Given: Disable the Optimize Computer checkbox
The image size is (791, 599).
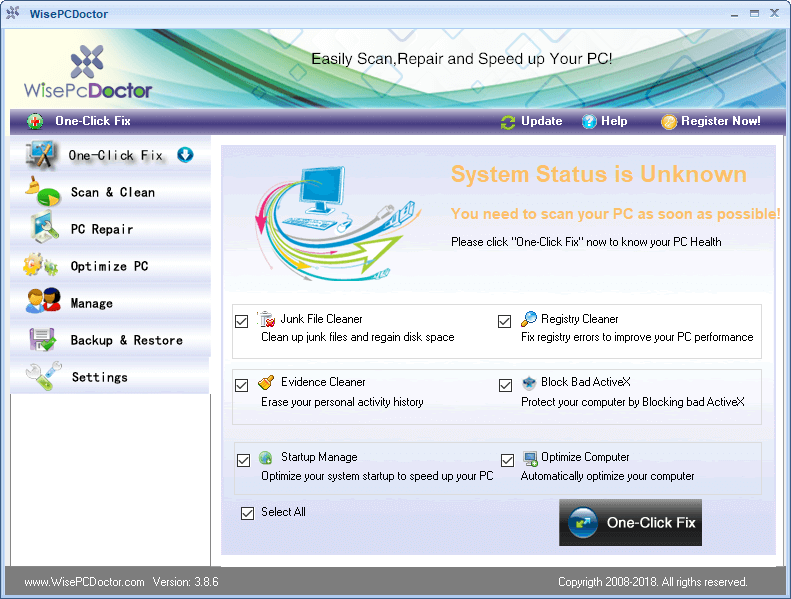Looking at the screenshot, I should (507, 460).
